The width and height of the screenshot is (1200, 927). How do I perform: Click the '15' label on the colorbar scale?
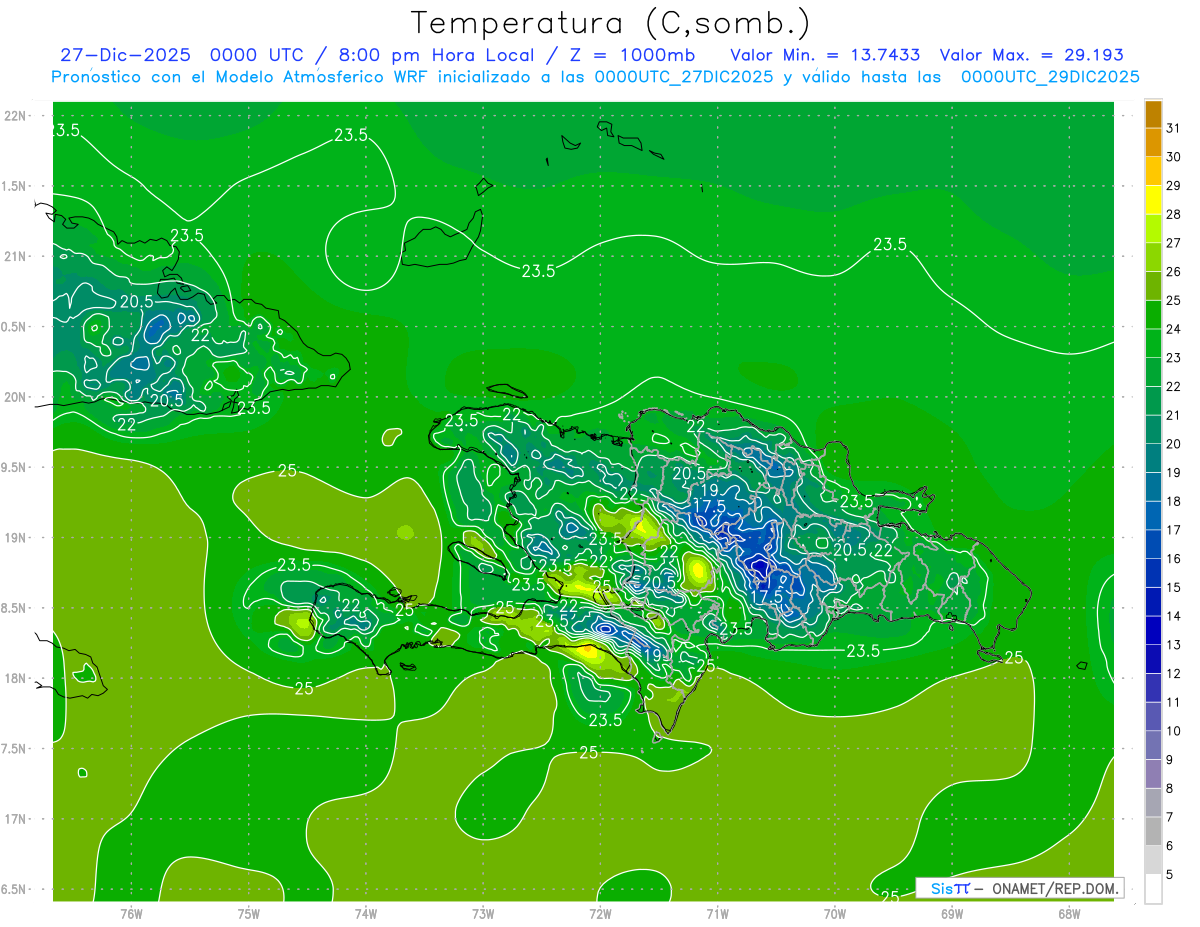1174,588
